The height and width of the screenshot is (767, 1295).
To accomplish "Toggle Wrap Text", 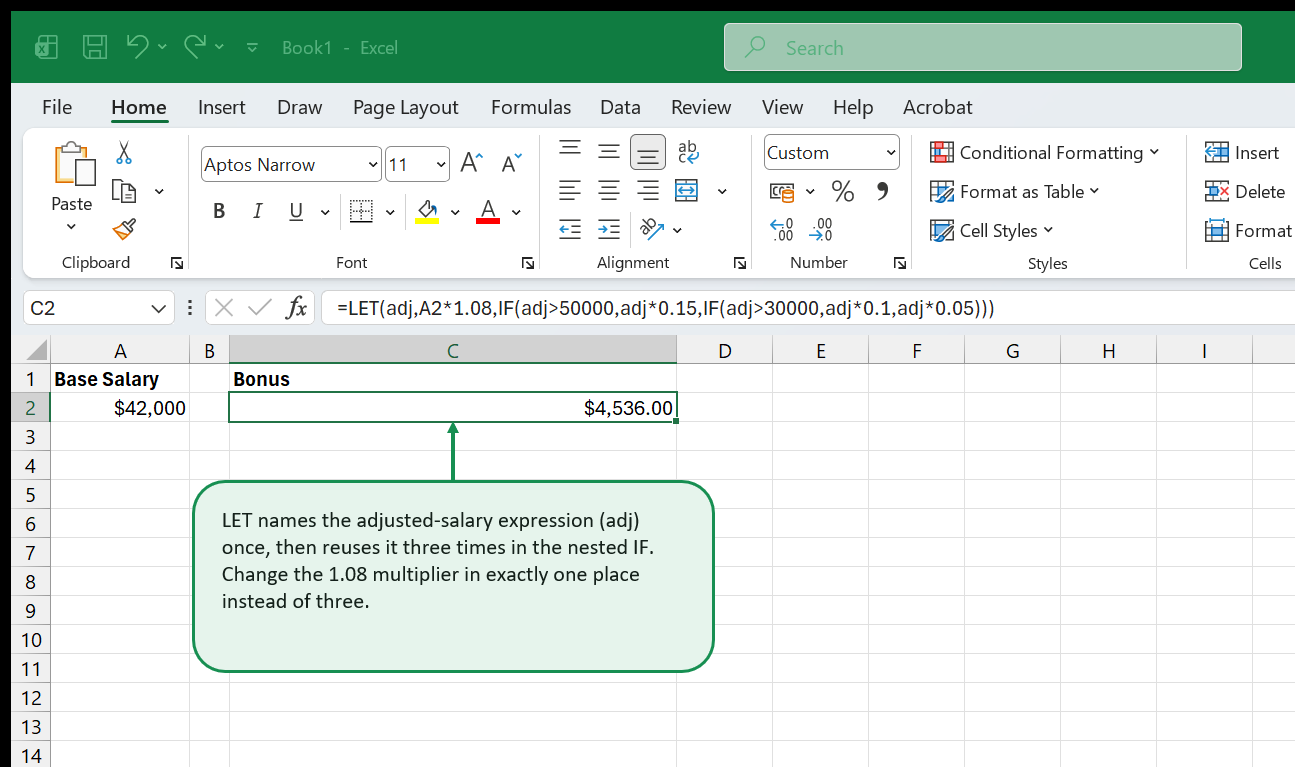I will (x=688, y=152).
